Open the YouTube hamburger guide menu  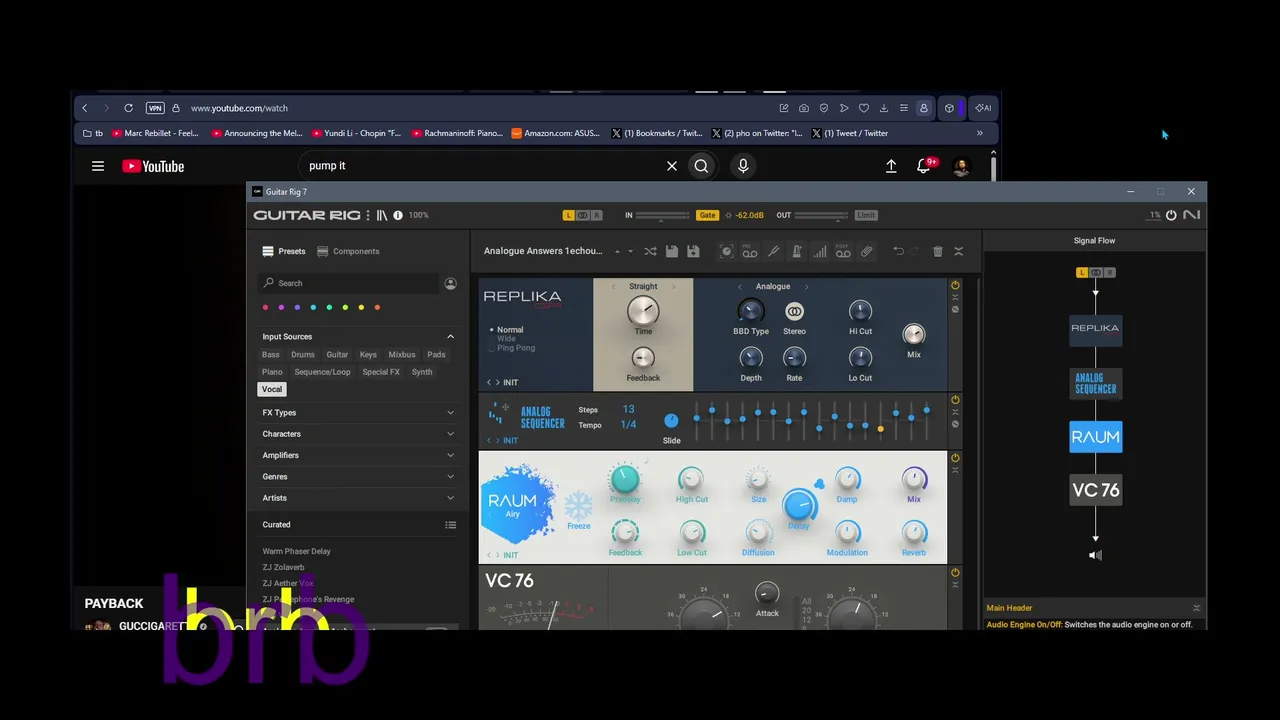[98, 166]
